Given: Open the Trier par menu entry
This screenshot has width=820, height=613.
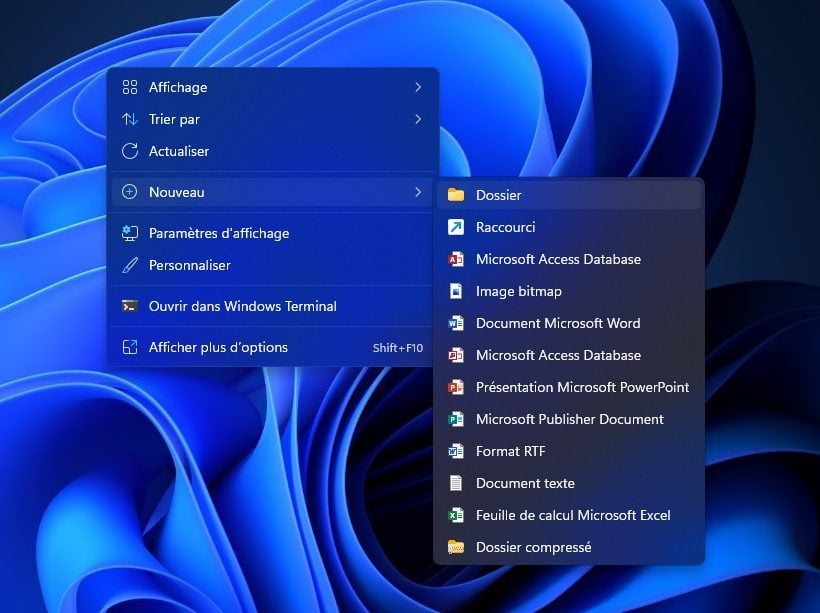Looking at the screenshot, I should (272, 119).
